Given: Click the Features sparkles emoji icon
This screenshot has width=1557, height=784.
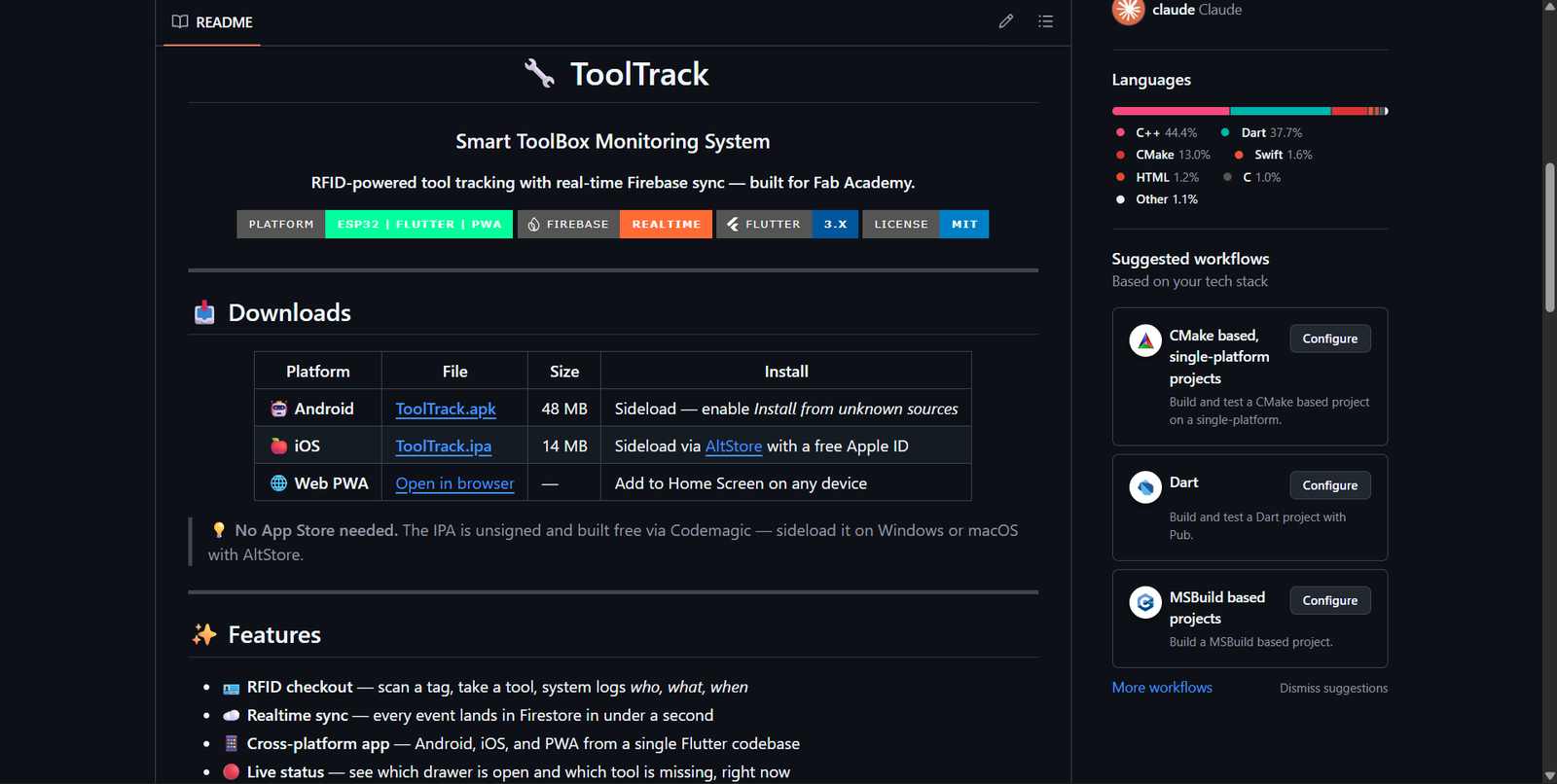Looking at the screenshot, I should pyautogui.click(x=204, y=634).
